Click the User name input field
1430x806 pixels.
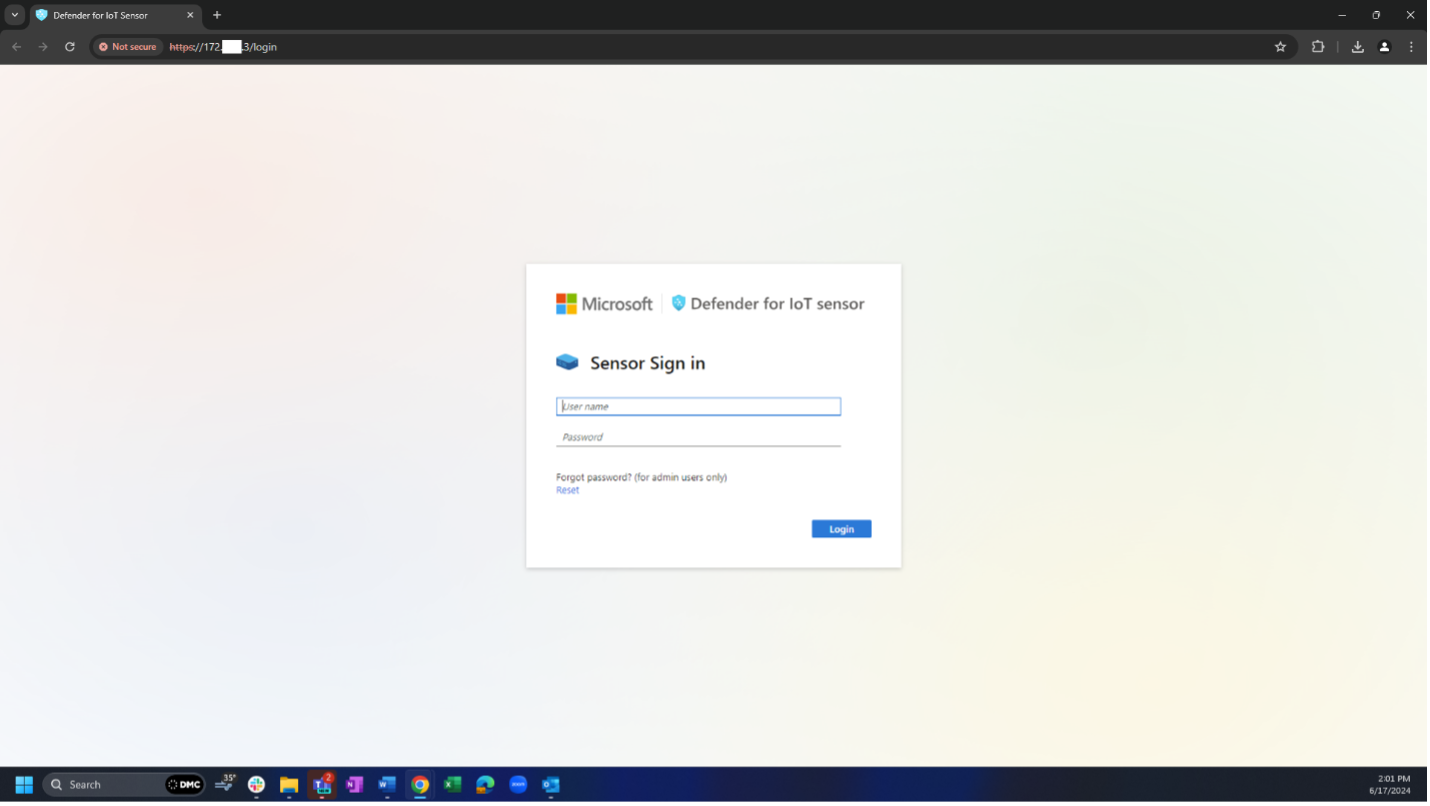pyautogui.click(x=698, y=406)
